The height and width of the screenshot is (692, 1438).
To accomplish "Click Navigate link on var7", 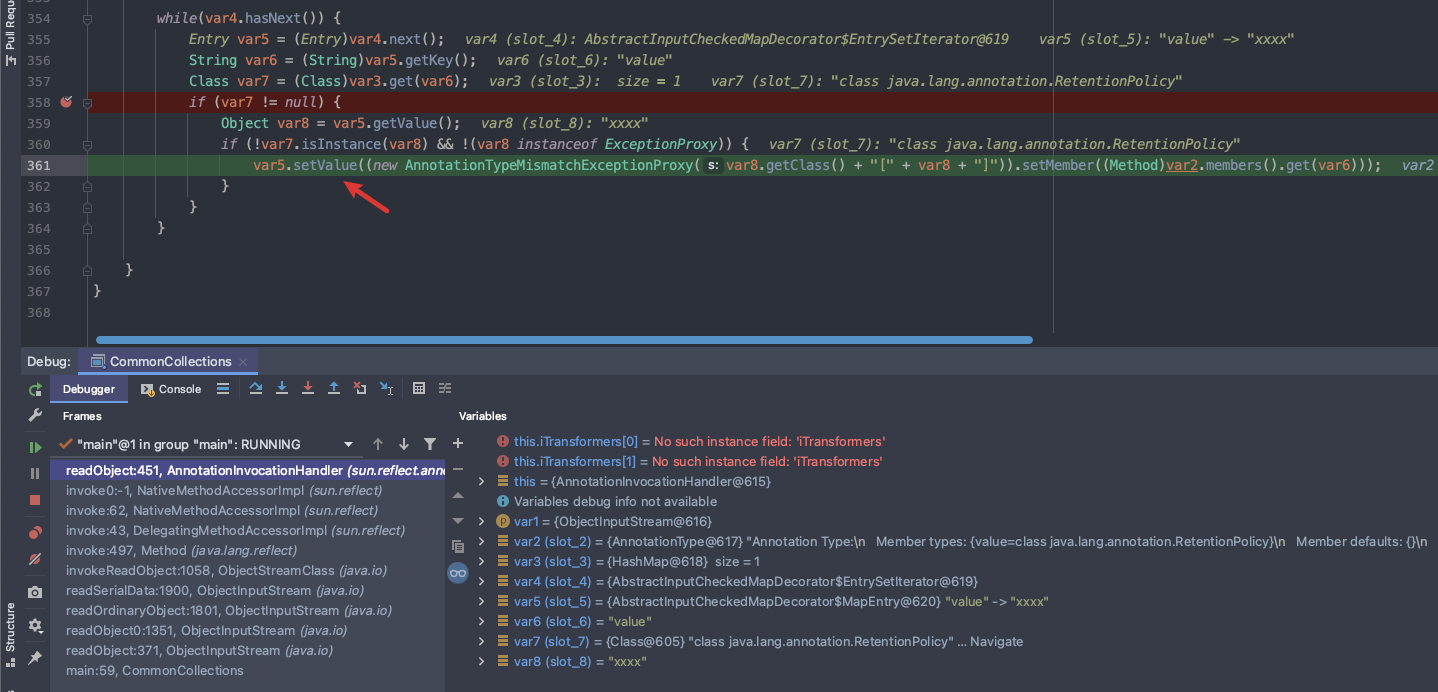I will [x=996, y=641].
